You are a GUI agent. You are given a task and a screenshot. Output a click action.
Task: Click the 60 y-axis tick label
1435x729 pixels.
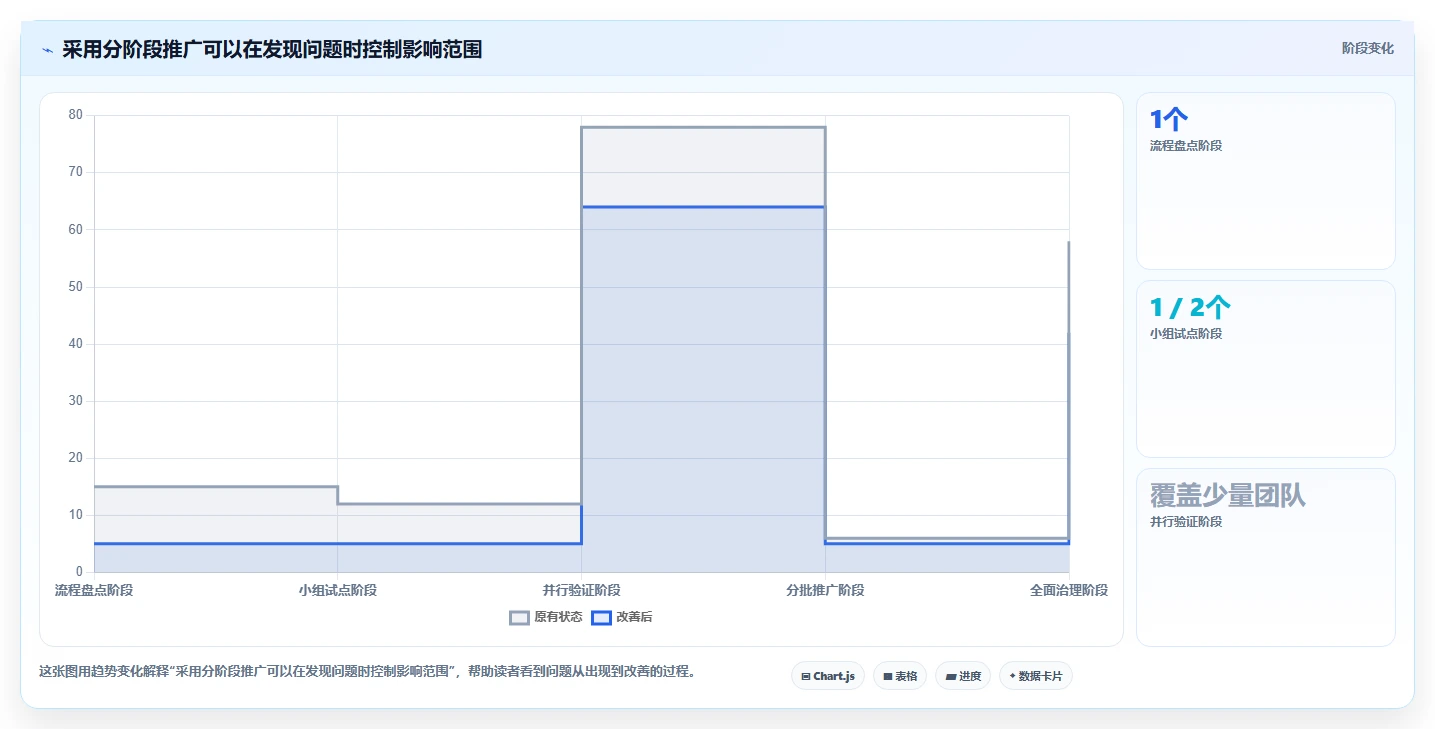76,229
